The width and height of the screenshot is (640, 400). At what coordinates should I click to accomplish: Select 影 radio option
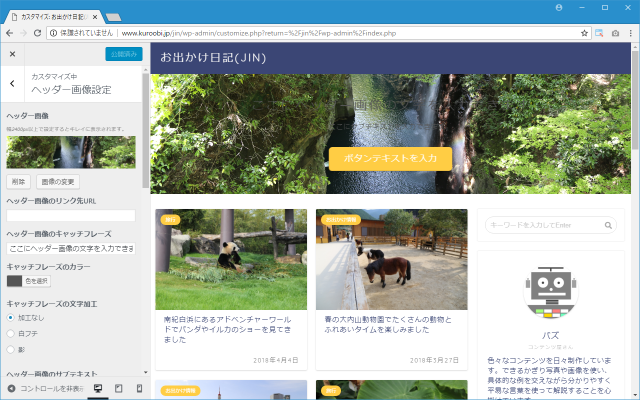point(11,349)
